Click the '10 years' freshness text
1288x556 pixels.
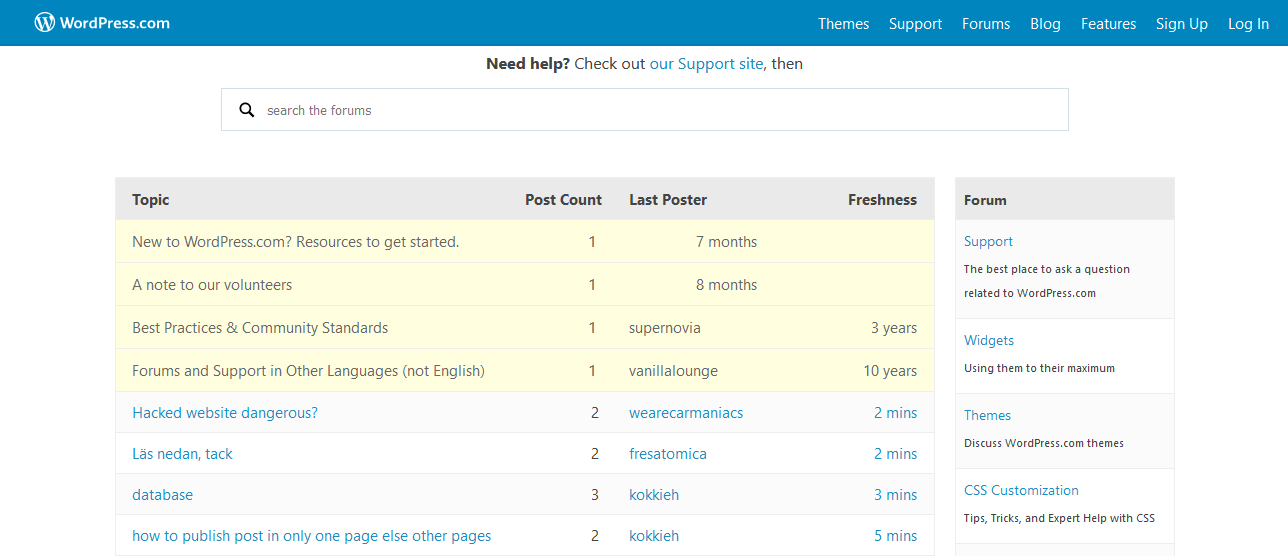point(890,371)
